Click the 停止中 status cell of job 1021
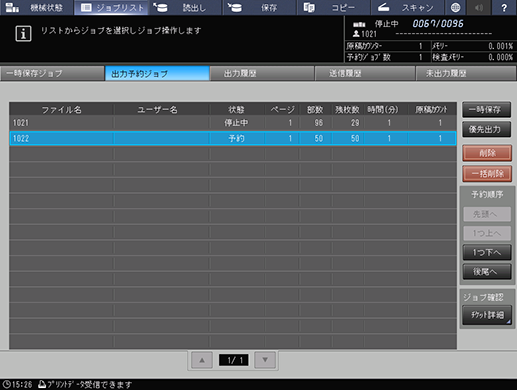 click(237, 123)
